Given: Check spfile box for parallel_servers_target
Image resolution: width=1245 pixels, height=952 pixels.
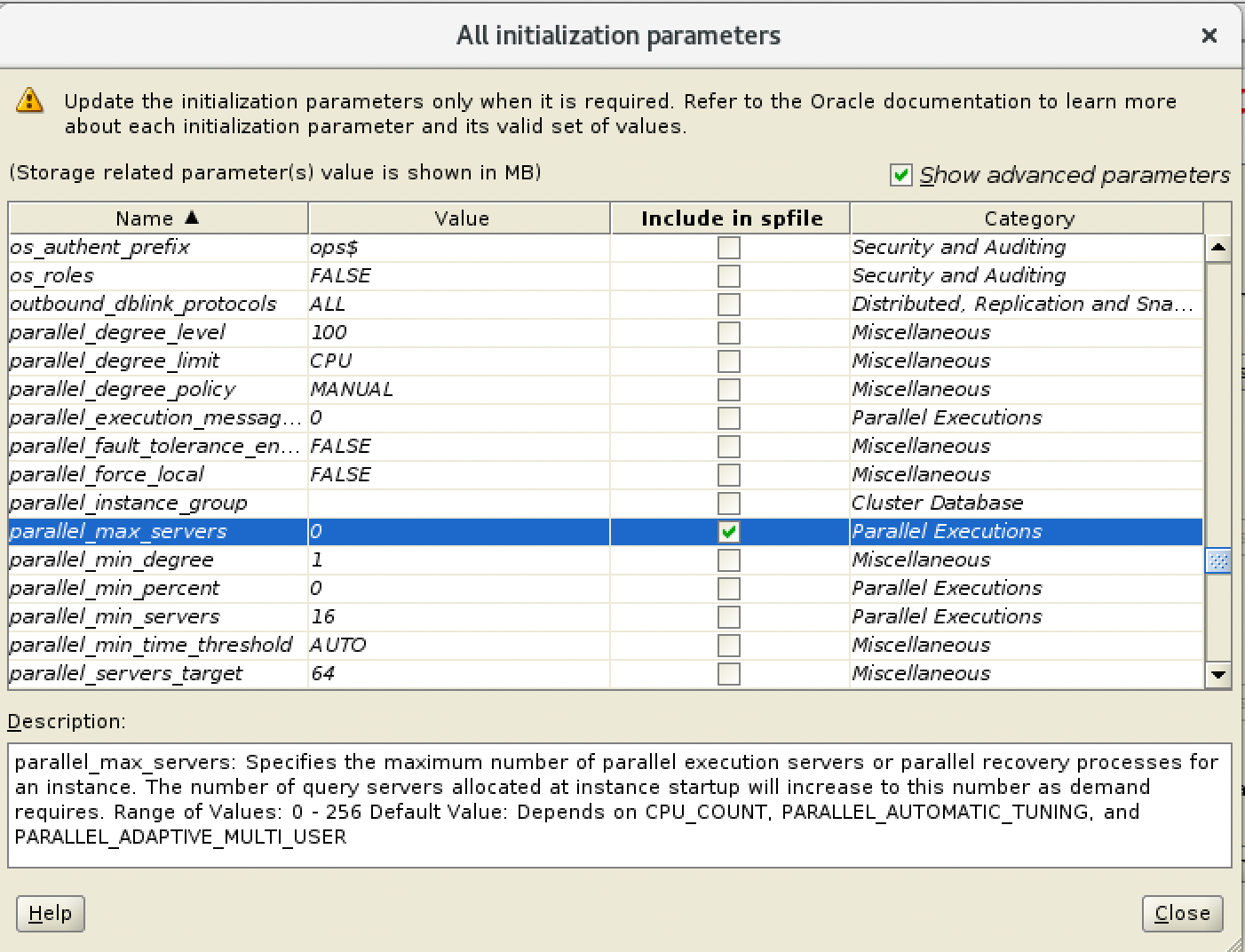Looking at the screenshot, I should 729,674.
